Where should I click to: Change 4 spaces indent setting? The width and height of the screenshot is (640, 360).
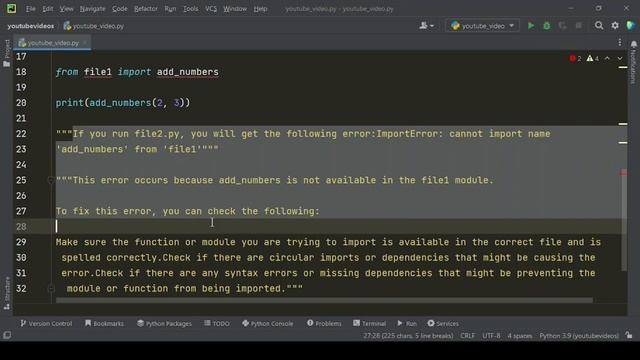[520, 336]
